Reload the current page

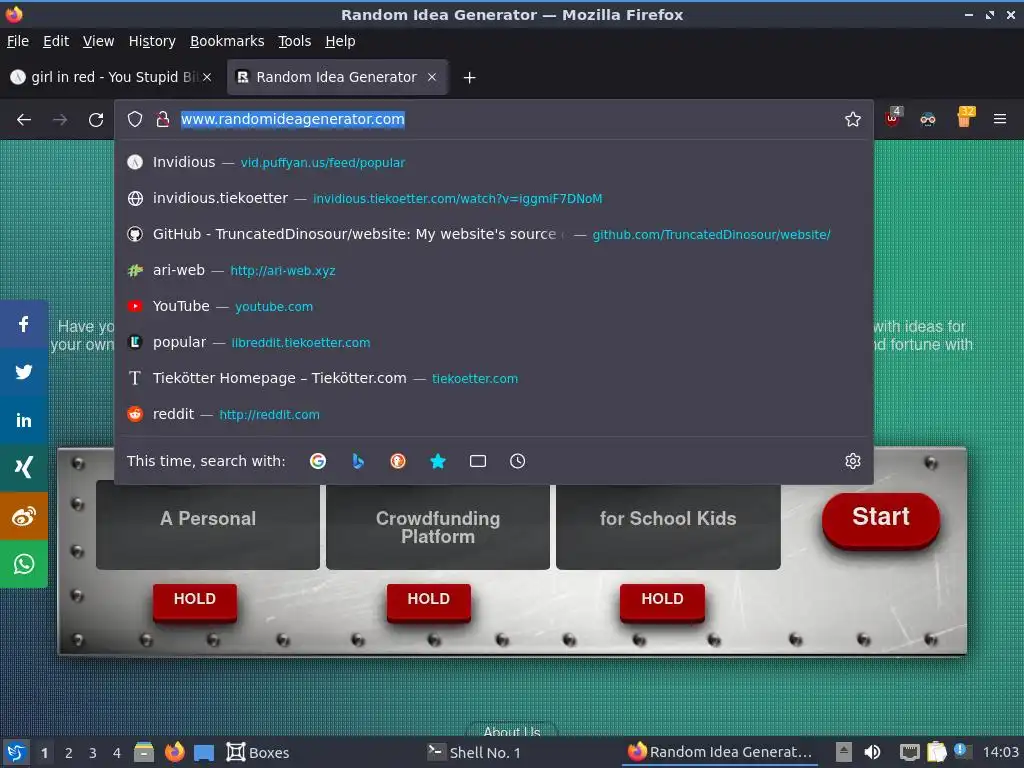click(x=96, y=120)
